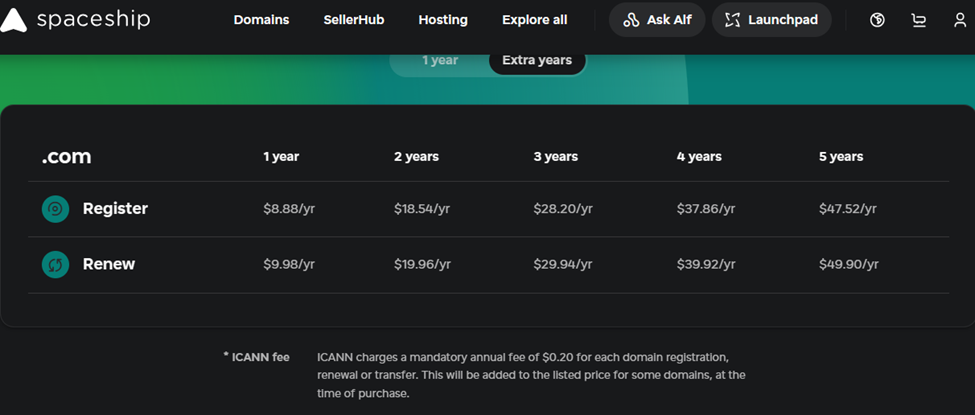Open the currency selector icon

click(x=877, y=20)
